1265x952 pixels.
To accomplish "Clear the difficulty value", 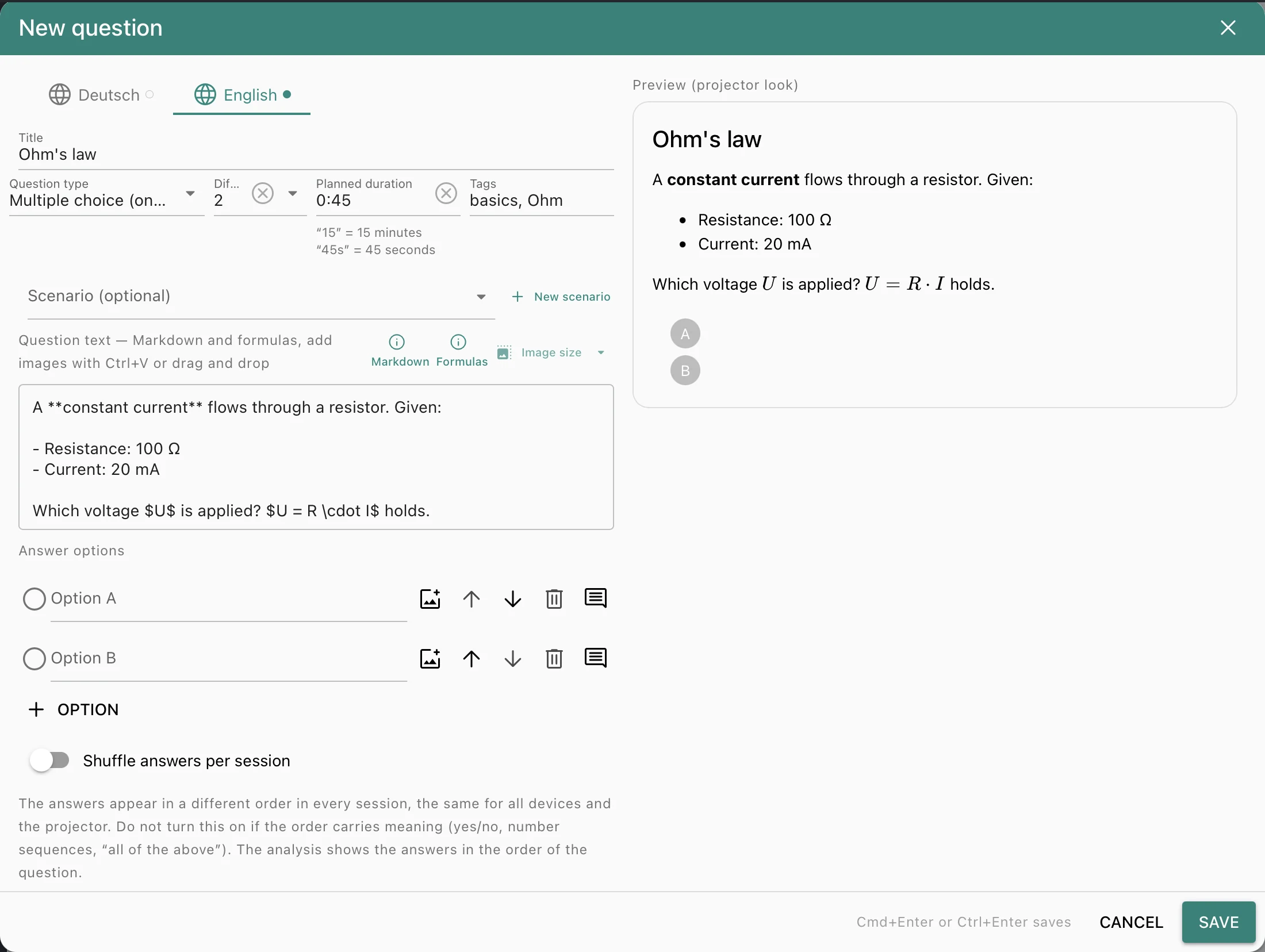I will 263,193.
